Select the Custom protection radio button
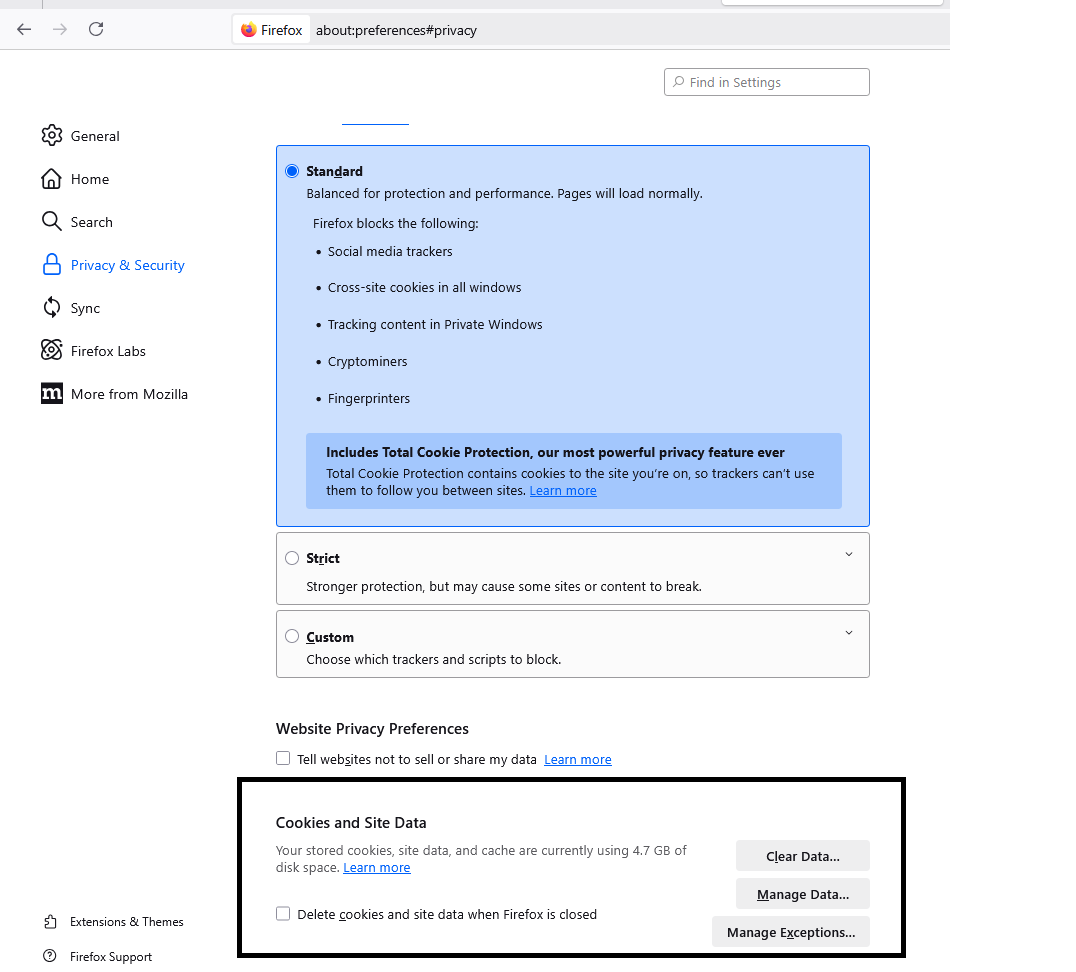The image size is (1076, 972). (x=292, y=636)
